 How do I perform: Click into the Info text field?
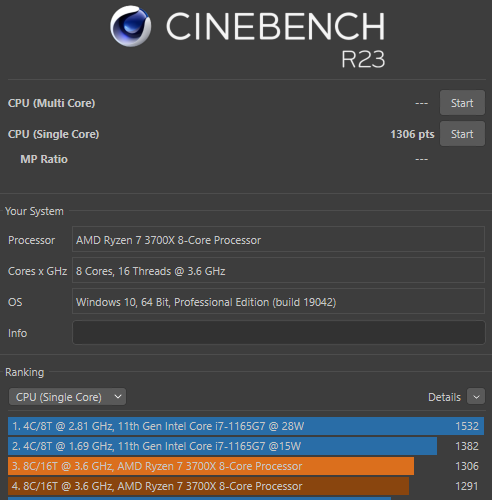coord(279,332)
